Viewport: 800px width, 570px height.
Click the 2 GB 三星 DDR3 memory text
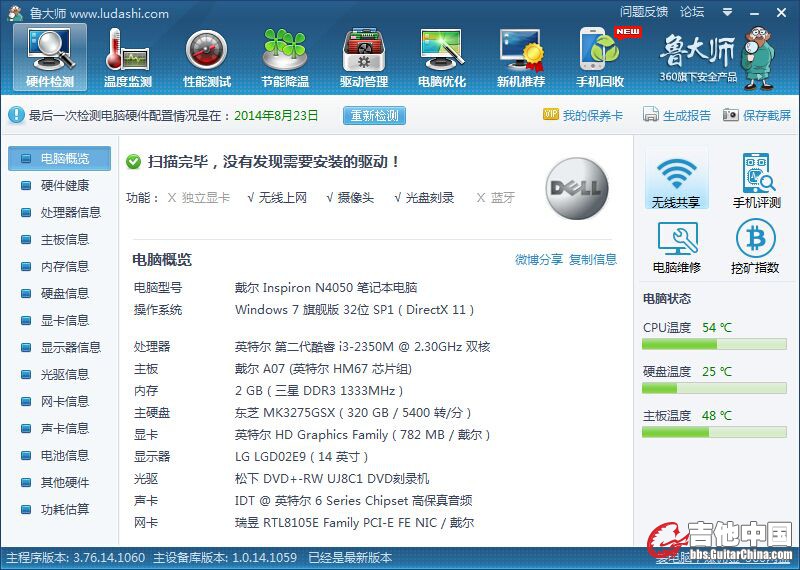pyautogui.click(x=319, y=391)
